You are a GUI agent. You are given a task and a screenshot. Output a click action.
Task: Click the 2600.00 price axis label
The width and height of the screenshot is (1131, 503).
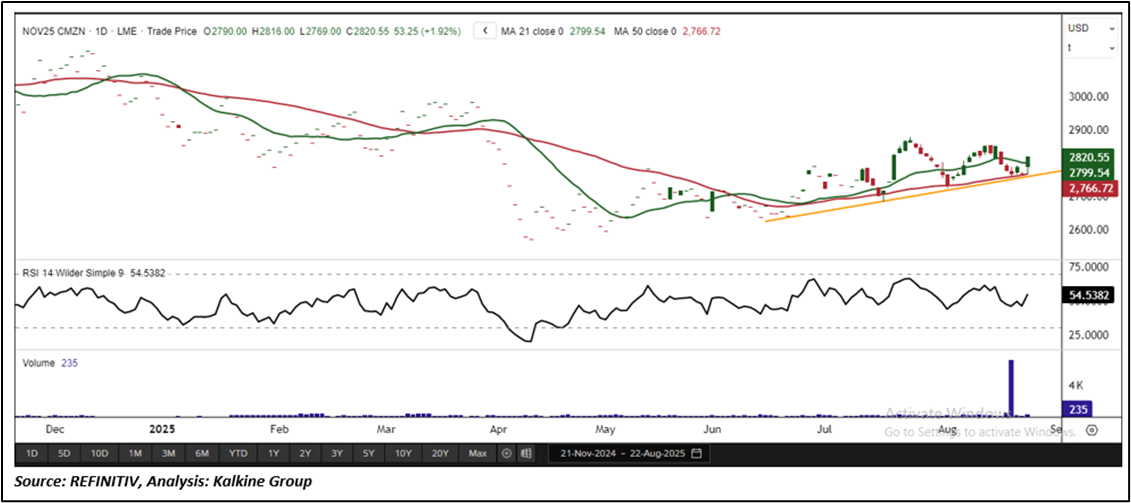pyautogui.click(x=1087, y=230)
